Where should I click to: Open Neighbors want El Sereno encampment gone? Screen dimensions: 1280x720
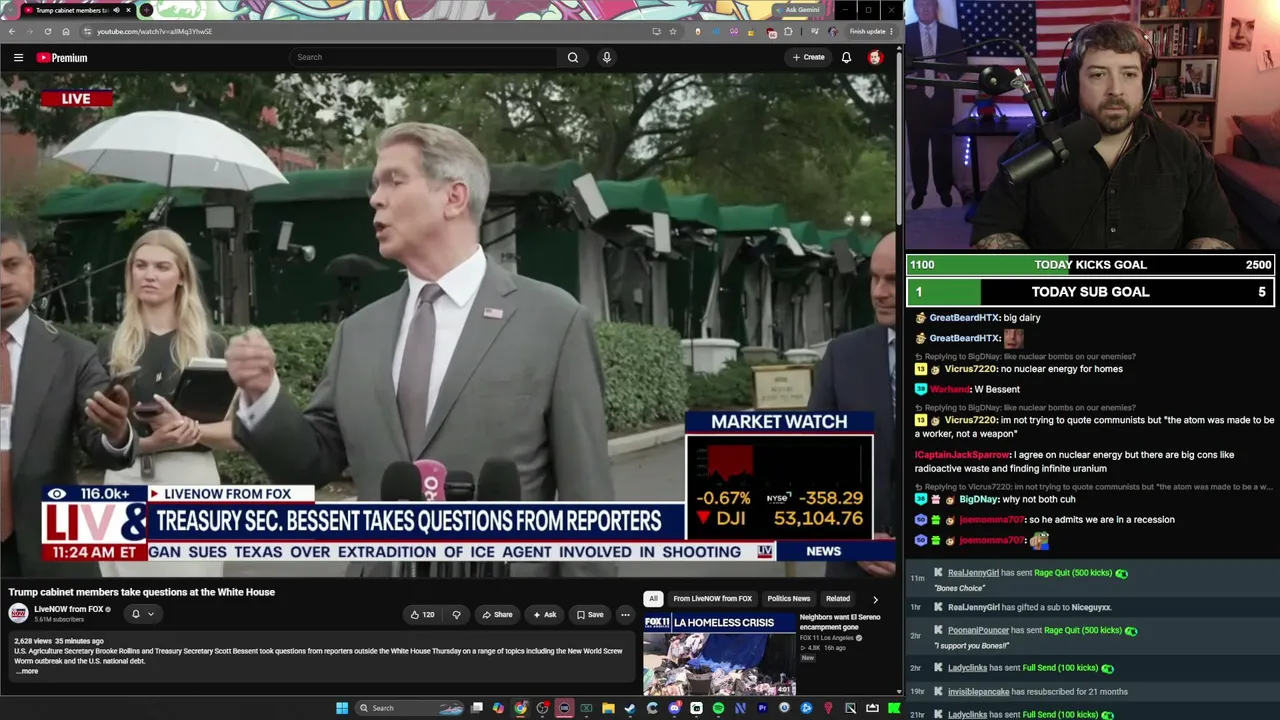tap(840, 621)
